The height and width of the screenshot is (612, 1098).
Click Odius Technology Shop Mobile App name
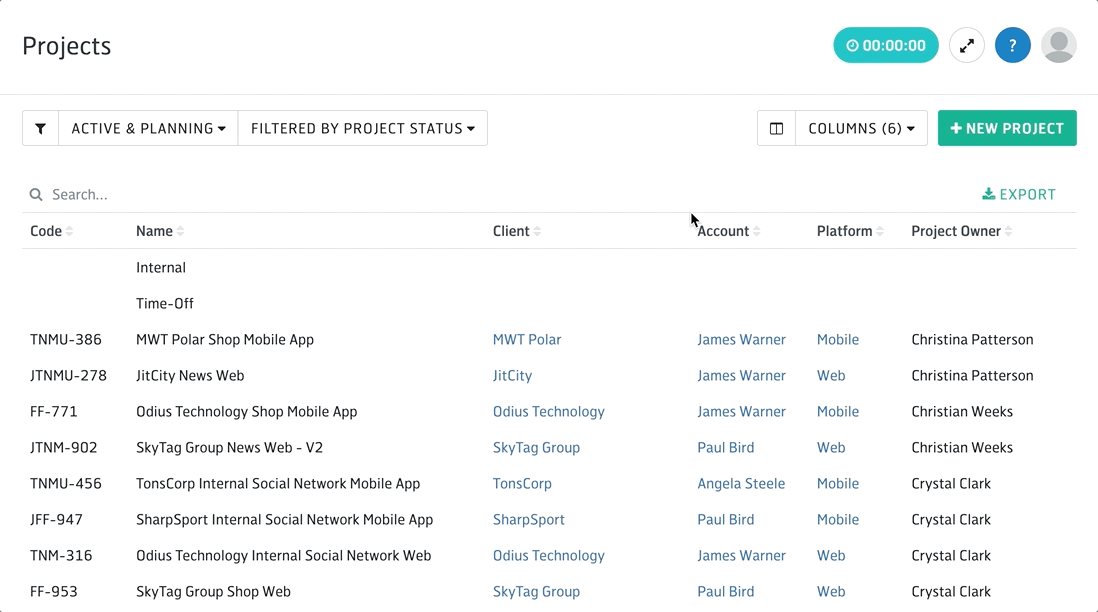[x=246, y=412]
